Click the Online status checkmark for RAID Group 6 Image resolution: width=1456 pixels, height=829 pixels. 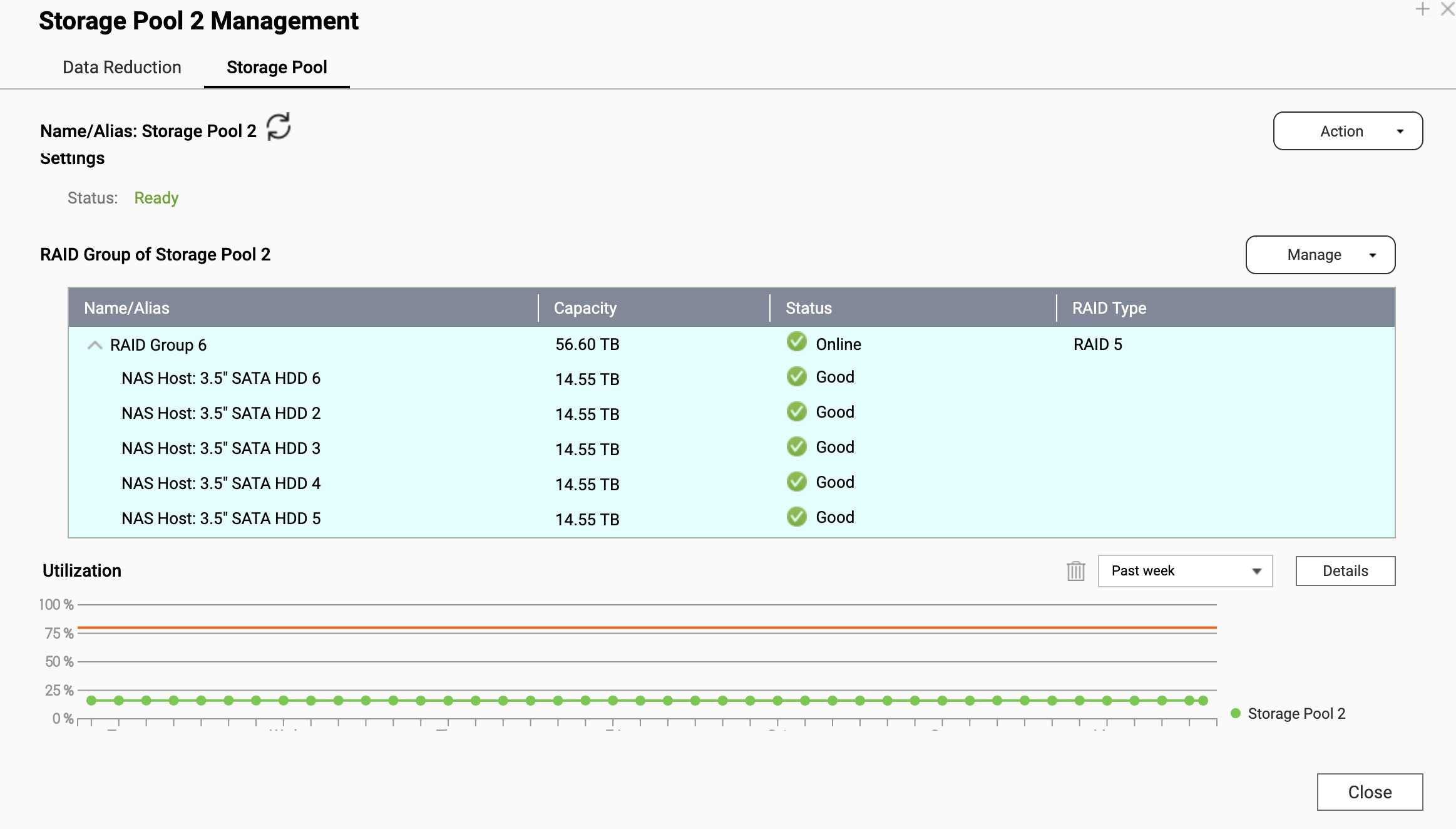(796, 342)
